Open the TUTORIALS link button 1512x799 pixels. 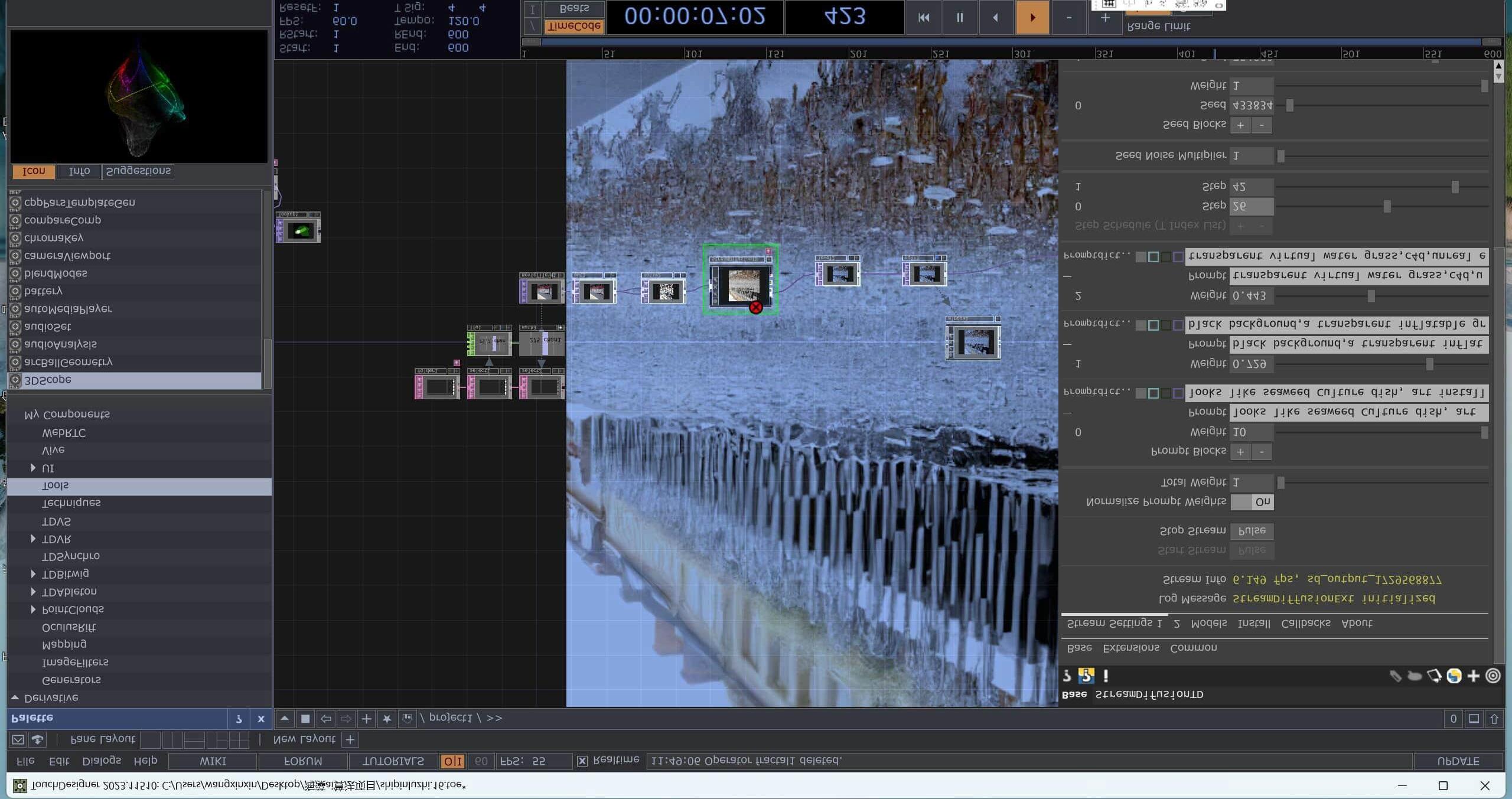[393, 761]
